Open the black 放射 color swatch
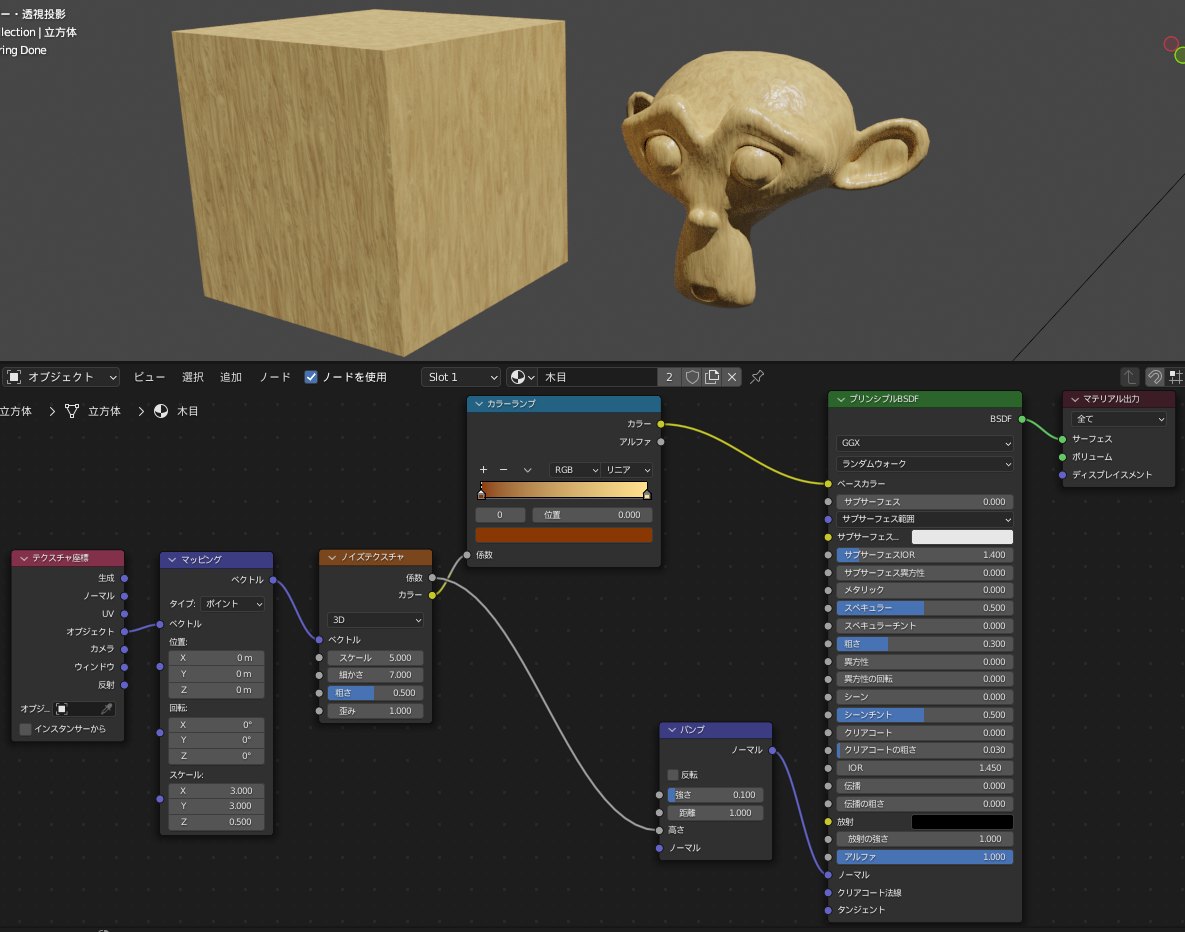 point(962,822)
